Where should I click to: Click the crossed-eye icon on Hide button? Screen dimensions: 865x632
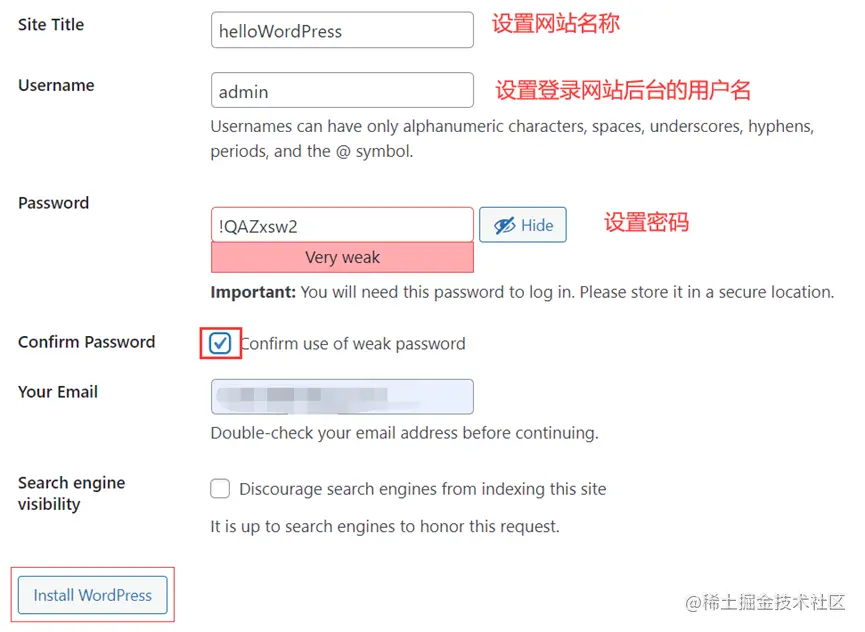[x=504, y=225]
